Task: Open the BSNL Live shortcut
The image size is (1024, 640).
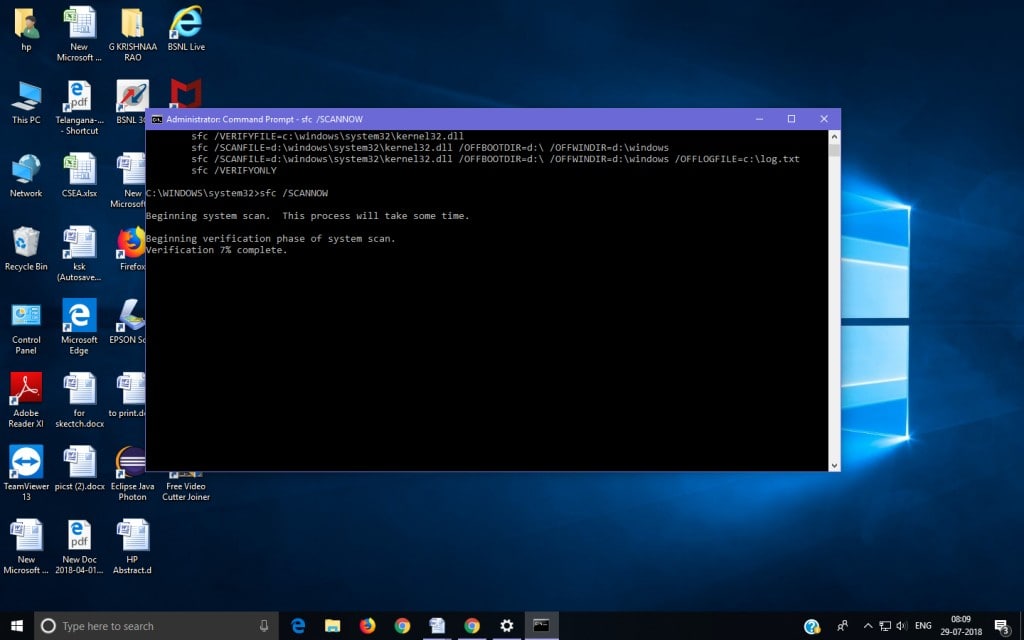Action: pos(185,22)
